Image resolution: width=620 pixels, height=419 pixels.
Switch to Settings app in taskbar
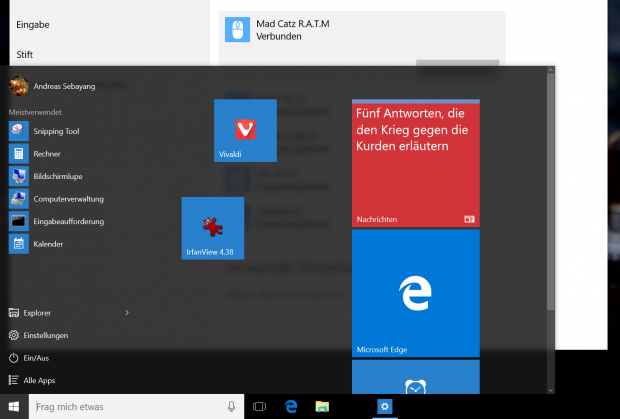(385, 406)
